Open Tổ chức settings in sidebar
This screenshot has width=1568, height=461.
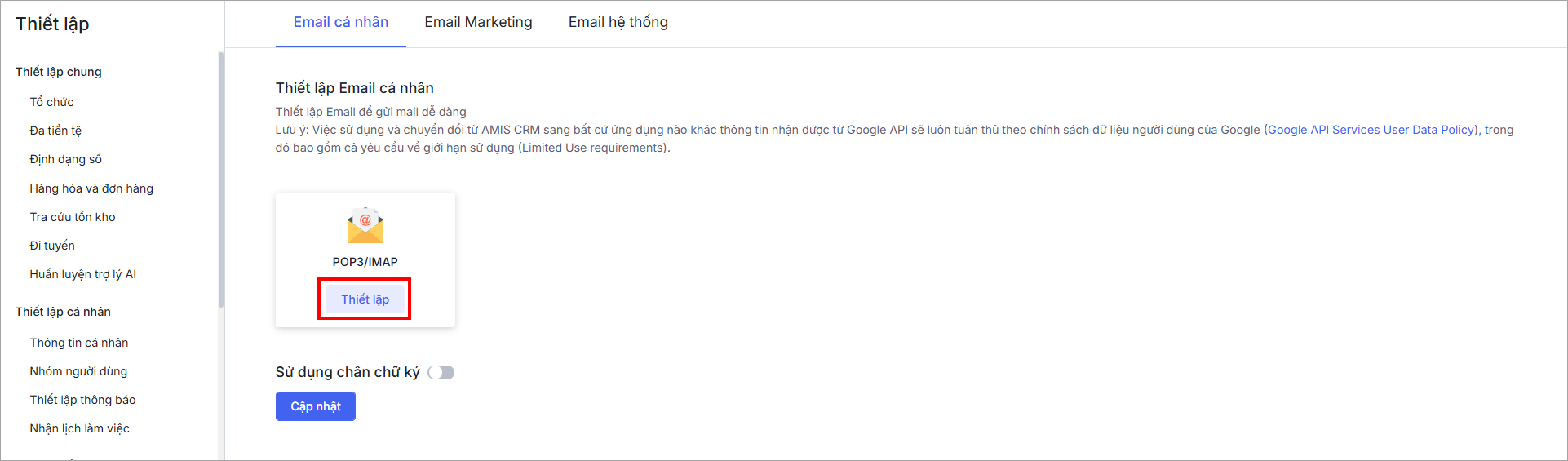pos(51,102)
